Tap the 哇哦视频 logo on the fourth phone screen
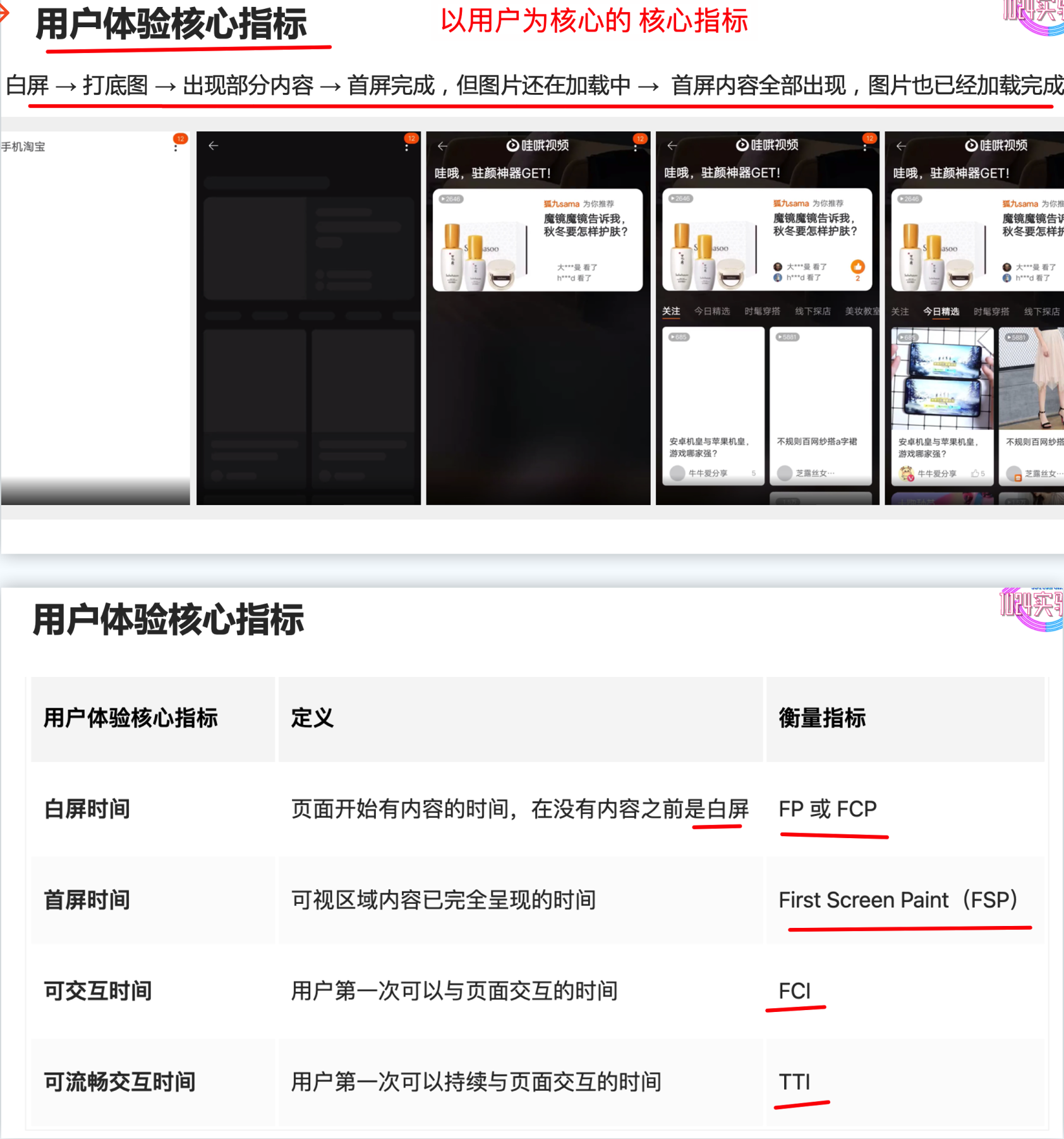This screenshot has height=1139, width=1064. [x=767, y=145]
